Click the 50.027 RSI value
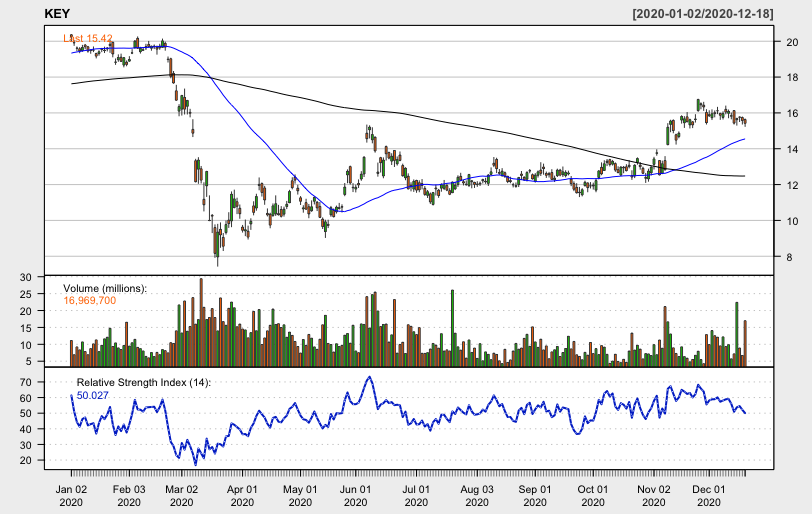This screenshot has width=812, height=514. point(93,396)
